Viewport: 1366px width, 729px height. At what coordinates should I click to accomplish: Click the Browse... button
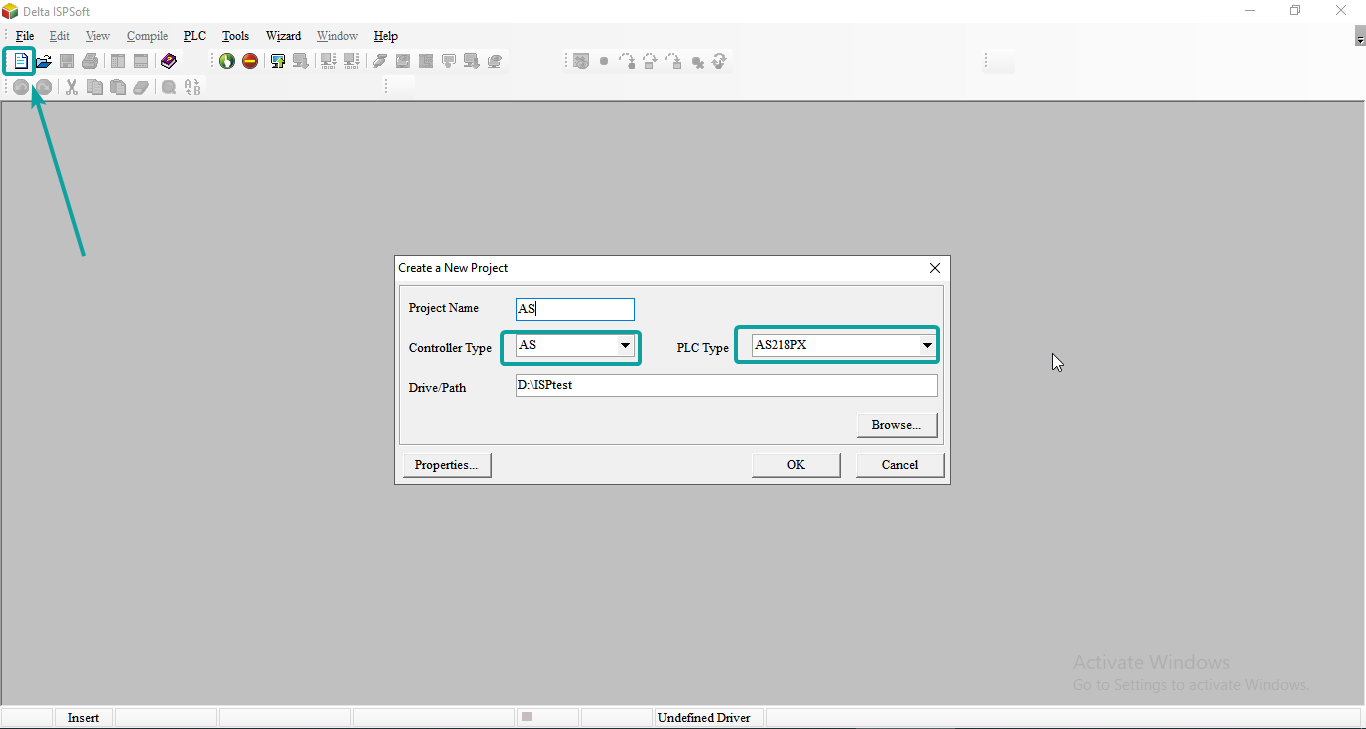pos(896,425)
